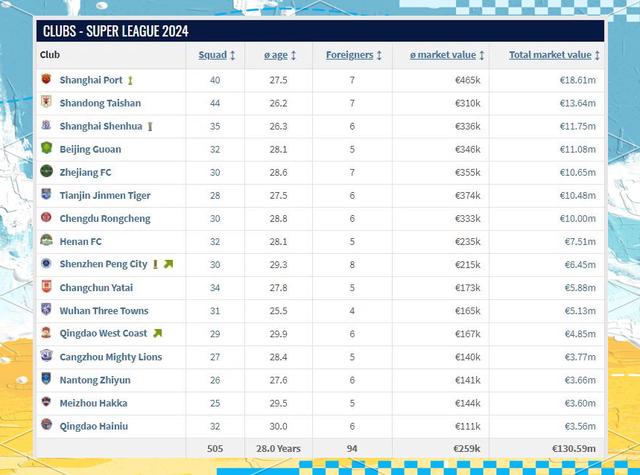Sort by ø market value column
Screen dimensions: 640x475
click(443, 55)
